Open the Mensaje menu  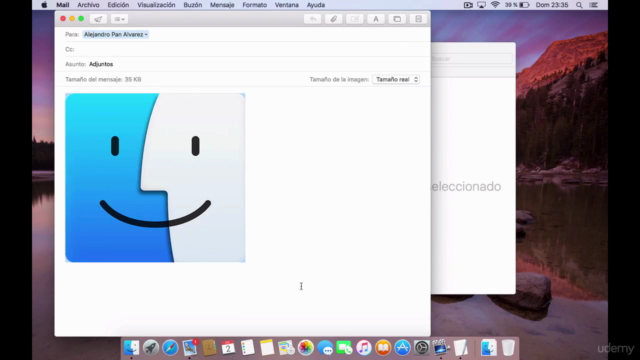(x=222, y=5)
